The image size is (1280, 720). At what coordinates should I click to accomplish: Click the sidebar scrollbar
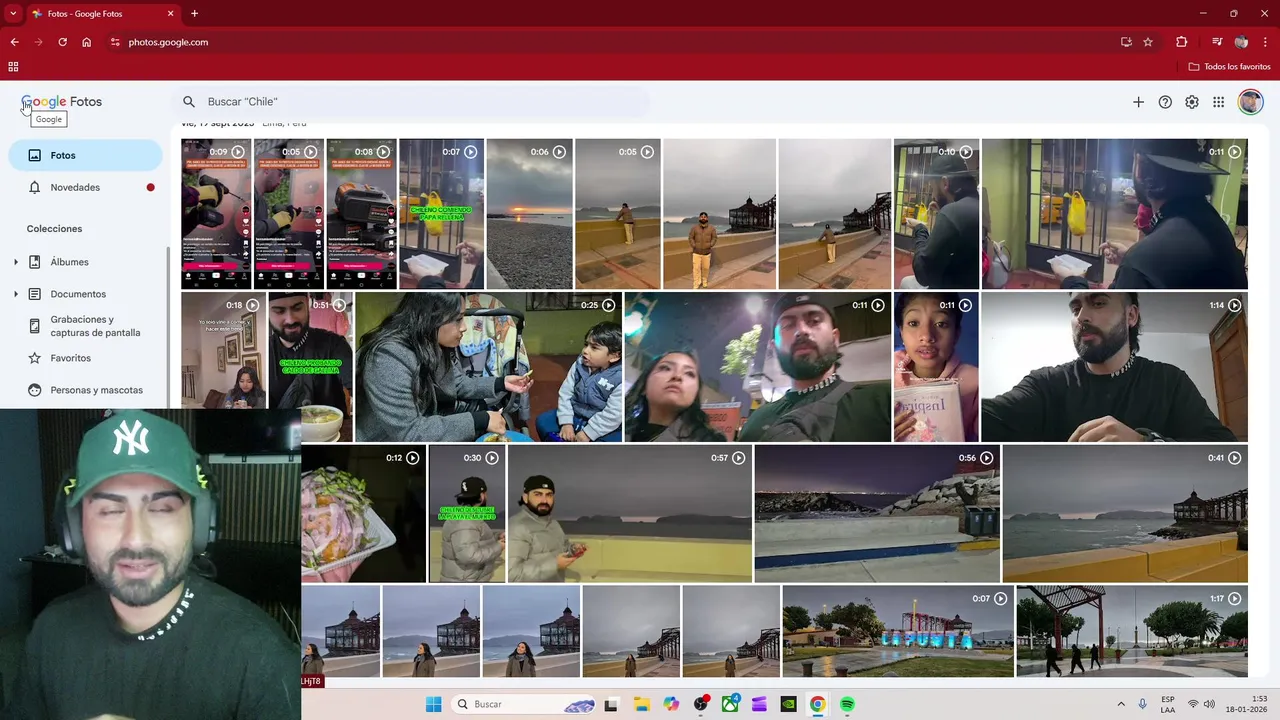167,328
